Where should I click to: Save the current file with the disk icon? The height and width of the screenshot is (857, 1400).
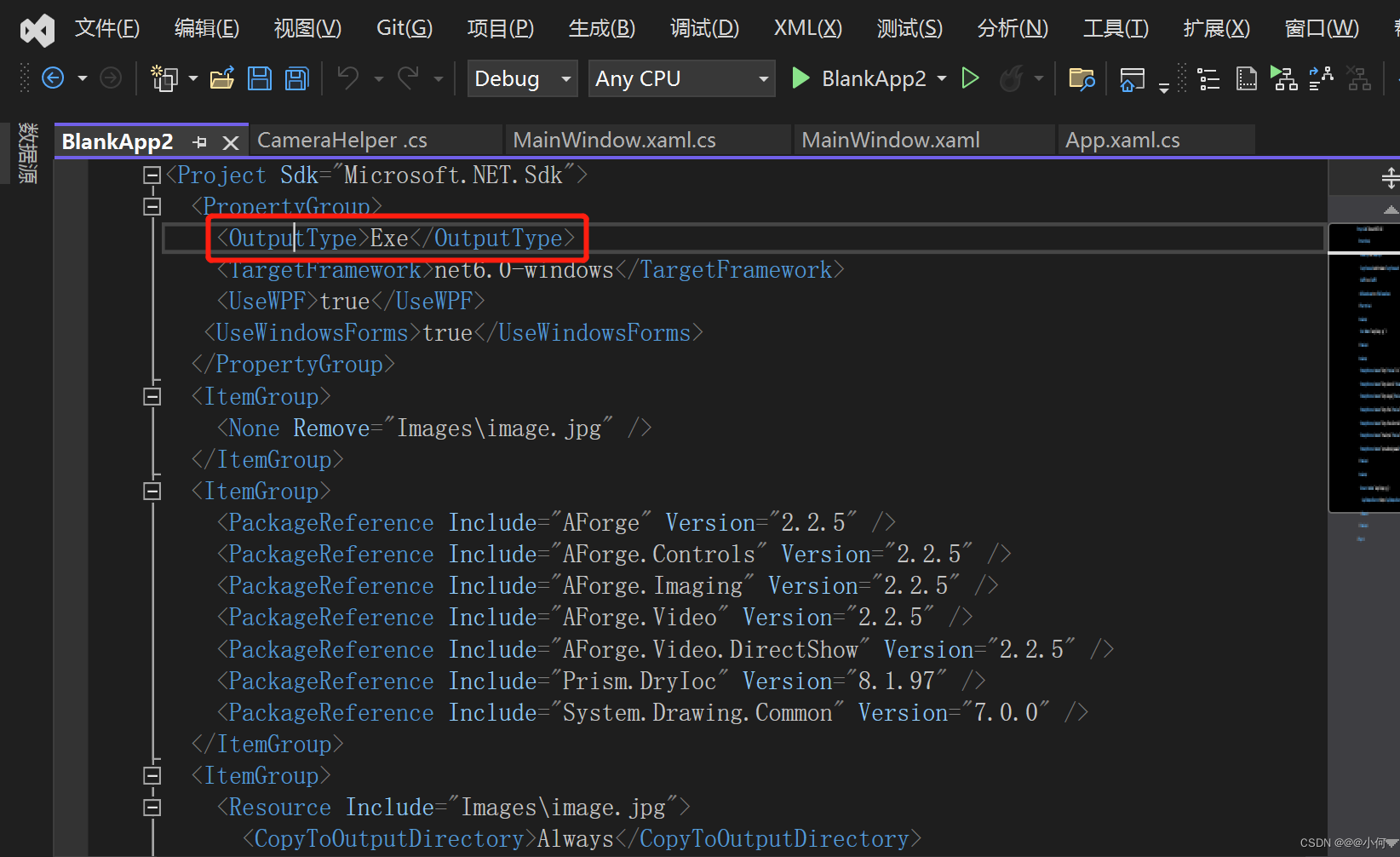tap(260, 78)
